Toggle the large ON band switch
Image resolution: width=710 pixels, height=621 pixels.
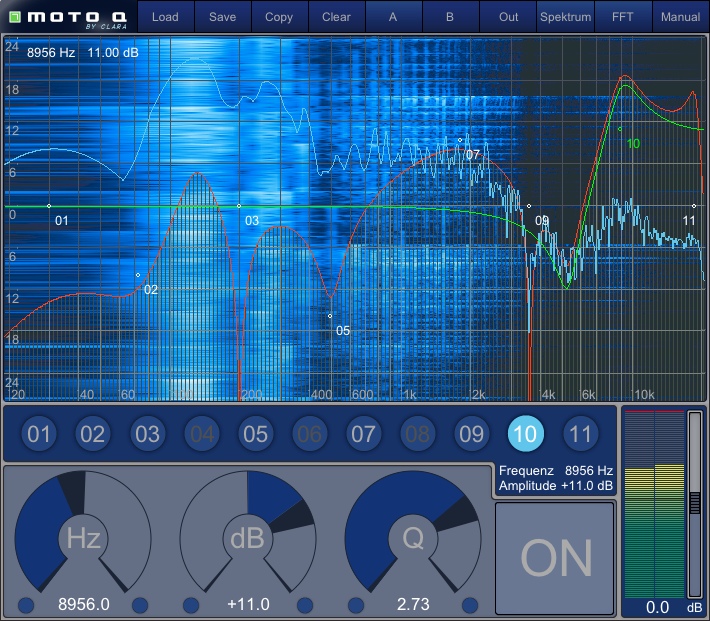[x=555, y=558]
